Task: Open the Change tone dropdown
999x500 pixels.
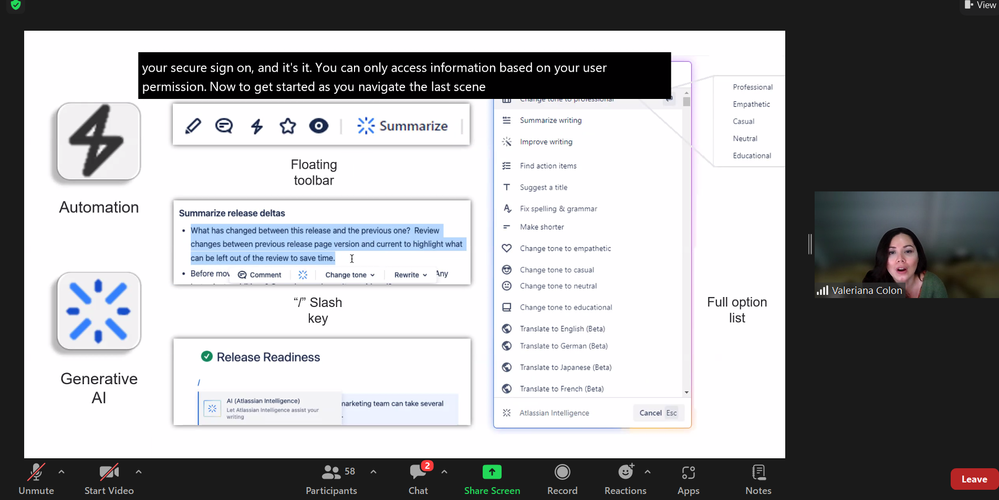Action: 350,275
